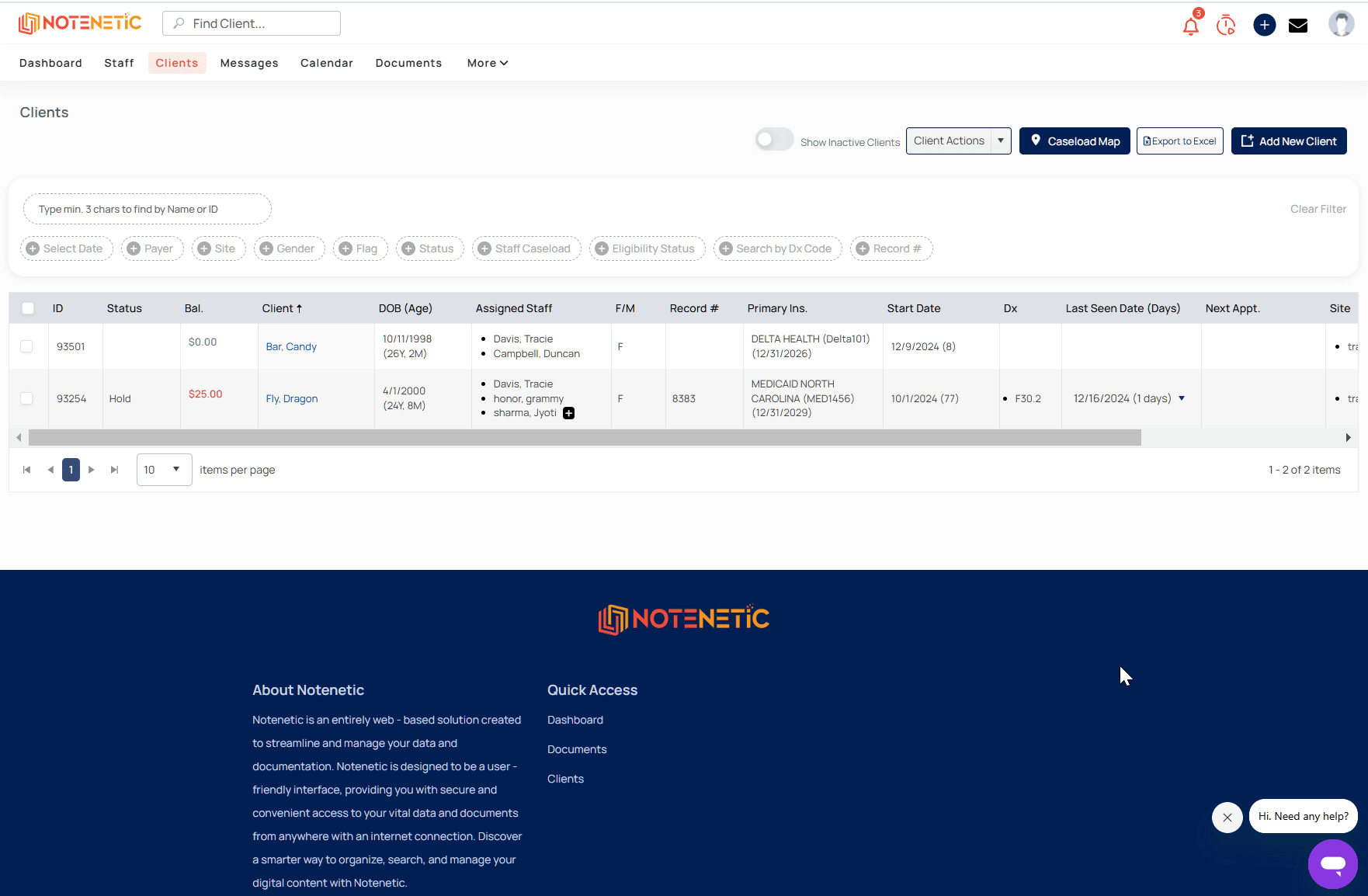Screen dimensions: 1368x896
Task: Click the Find Client search field
Action: point(252,23)
